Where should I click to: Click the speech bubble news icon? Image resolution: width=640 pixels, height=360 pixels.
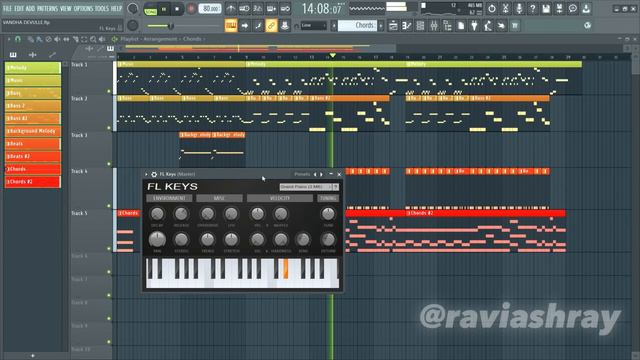[x=573, y=9]
